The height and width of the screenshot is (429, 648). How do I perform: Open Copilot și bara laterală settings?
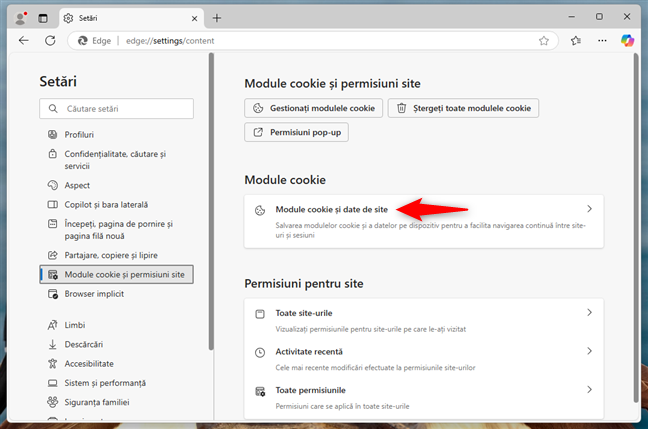(x=117, y=205)
